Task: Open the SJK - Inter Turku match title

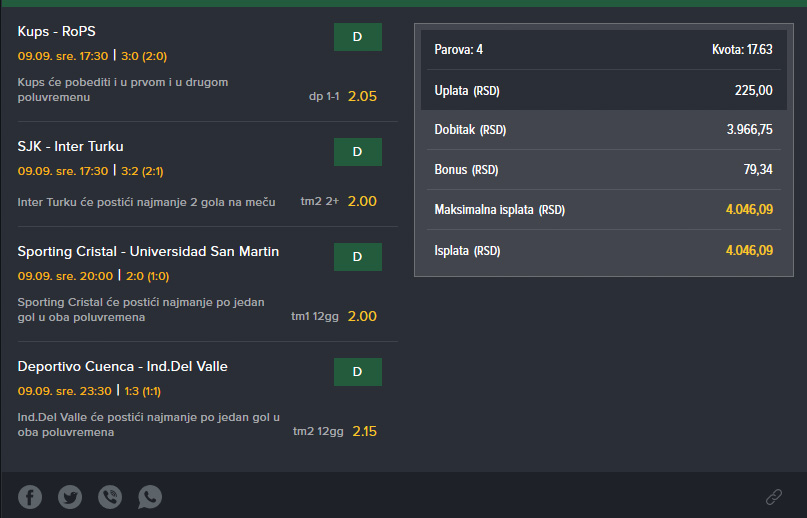Action: [71, 147]
